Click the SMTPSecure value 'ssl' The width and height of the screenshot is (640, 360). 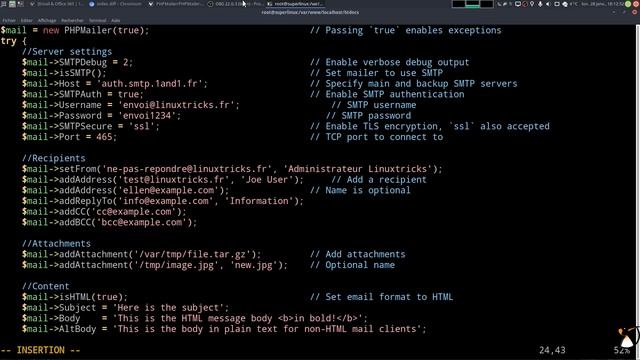[142, 126]
